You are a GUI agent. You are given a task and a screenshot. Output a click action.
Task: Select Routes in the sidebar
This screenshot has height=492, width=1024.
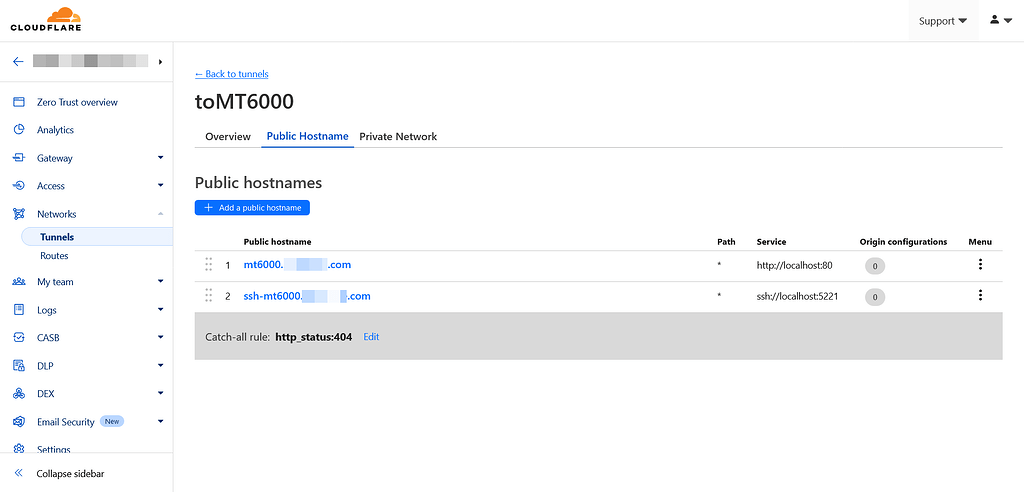coord(54,256)
